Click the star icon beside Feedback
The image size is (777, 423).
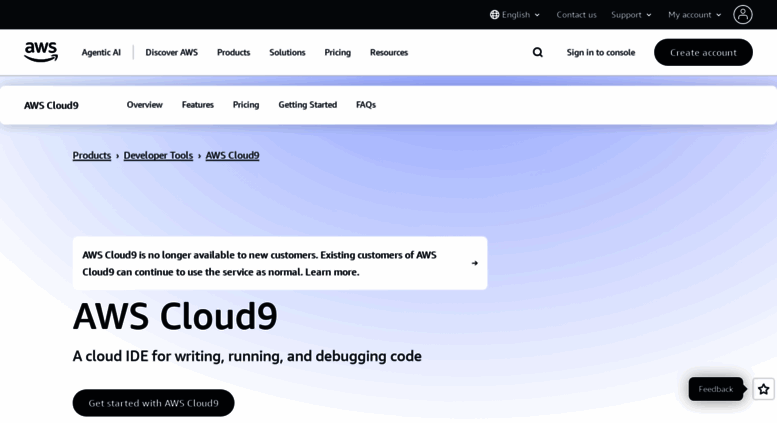coord(763,389)
